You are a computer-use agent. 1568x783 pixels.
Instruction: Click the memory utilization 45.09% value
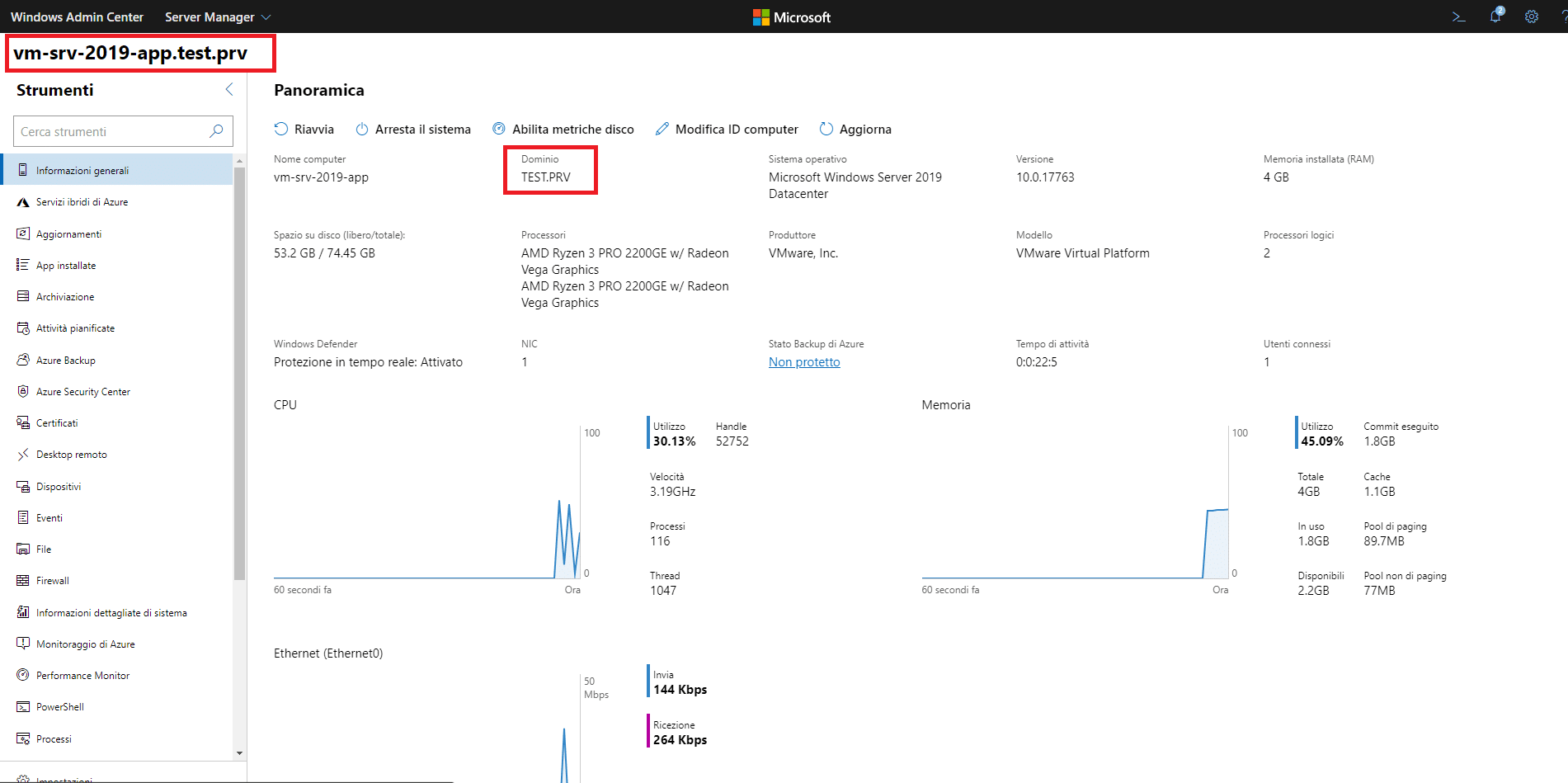1322,441
